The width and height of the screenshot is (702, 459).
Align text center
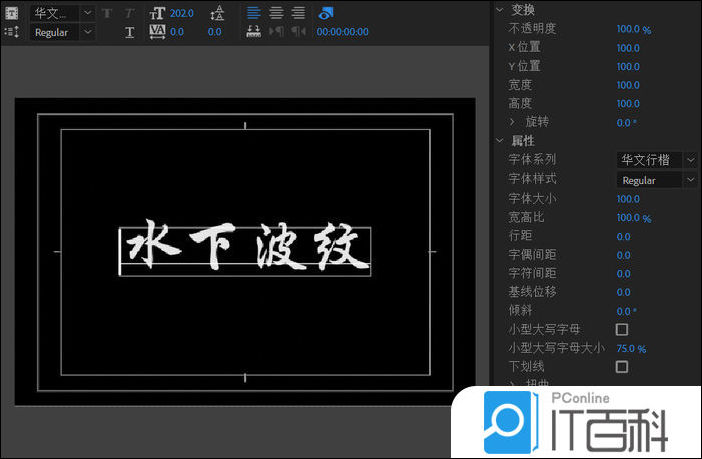coord(276,13)
